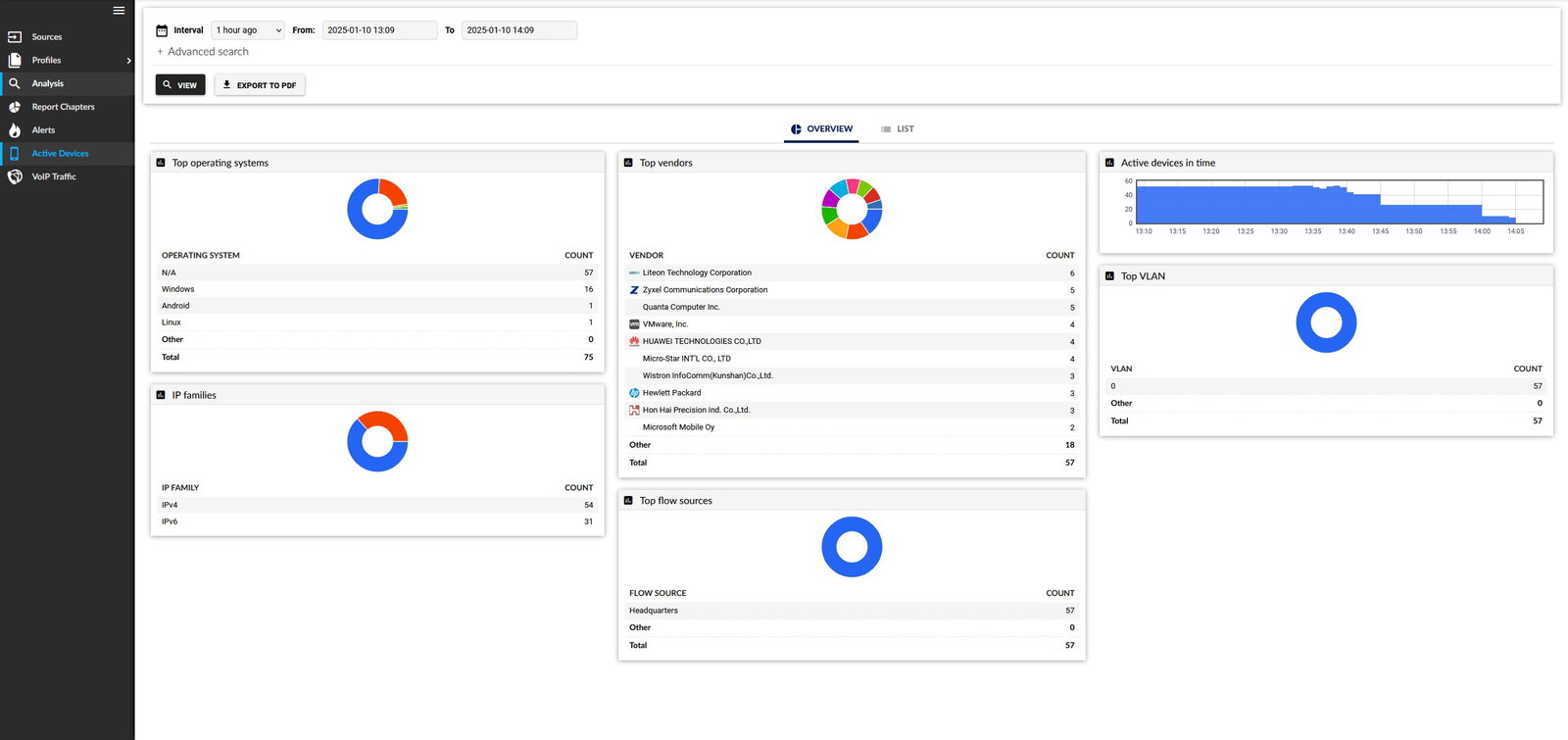Click the Zyxel vendor logo

click(x=634, y=290)
